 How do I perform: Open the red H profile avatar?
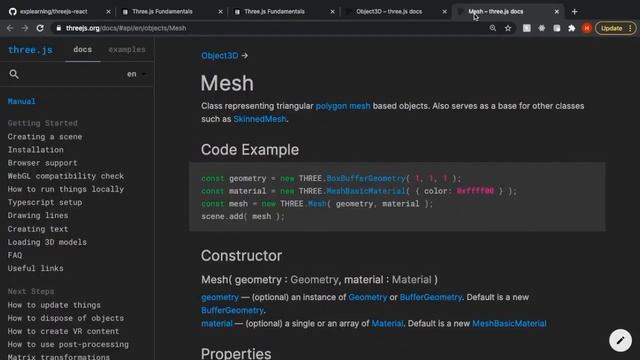587,28
